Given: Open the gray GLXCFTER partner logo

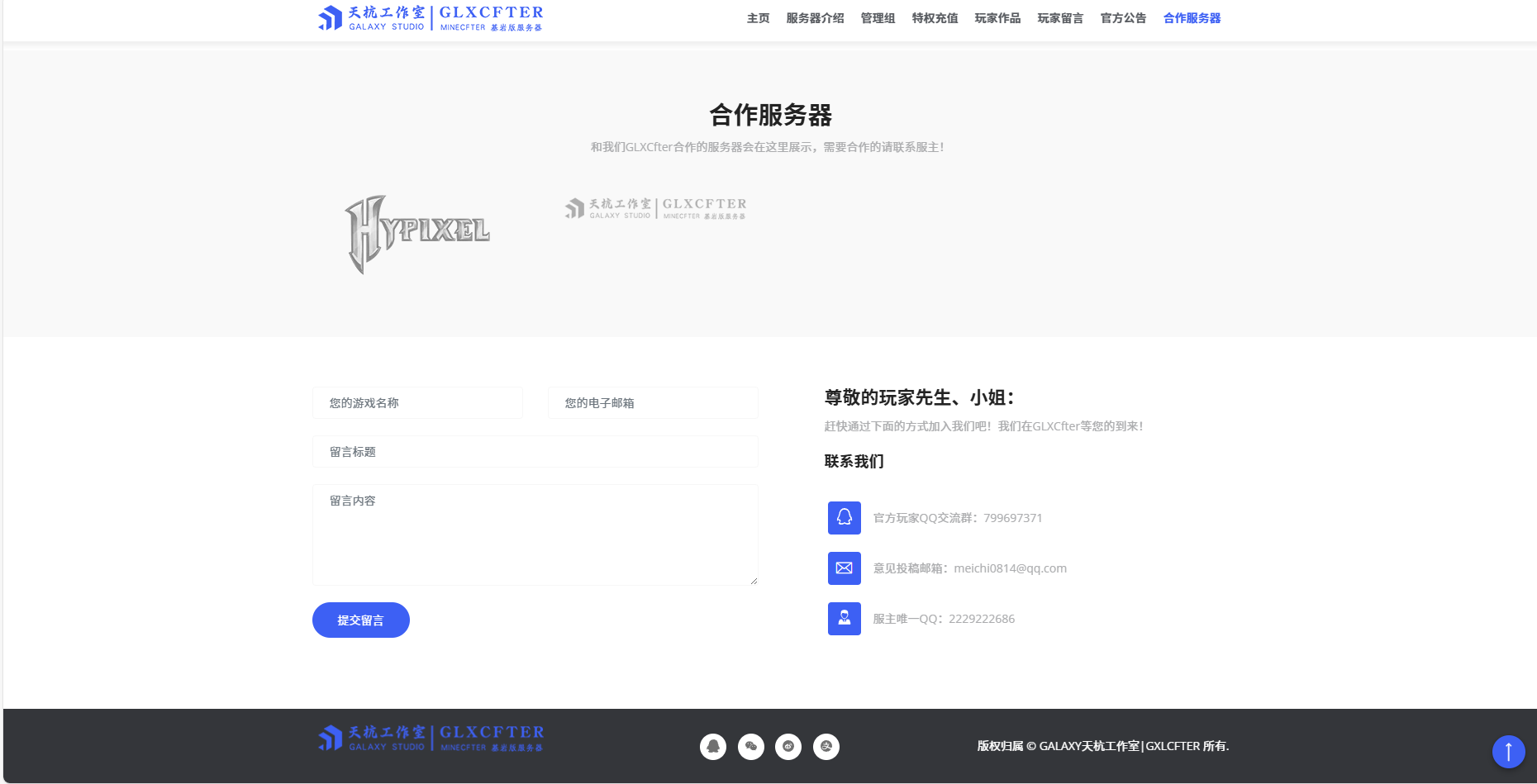Looking at the screenshot, I should point(655,209).
